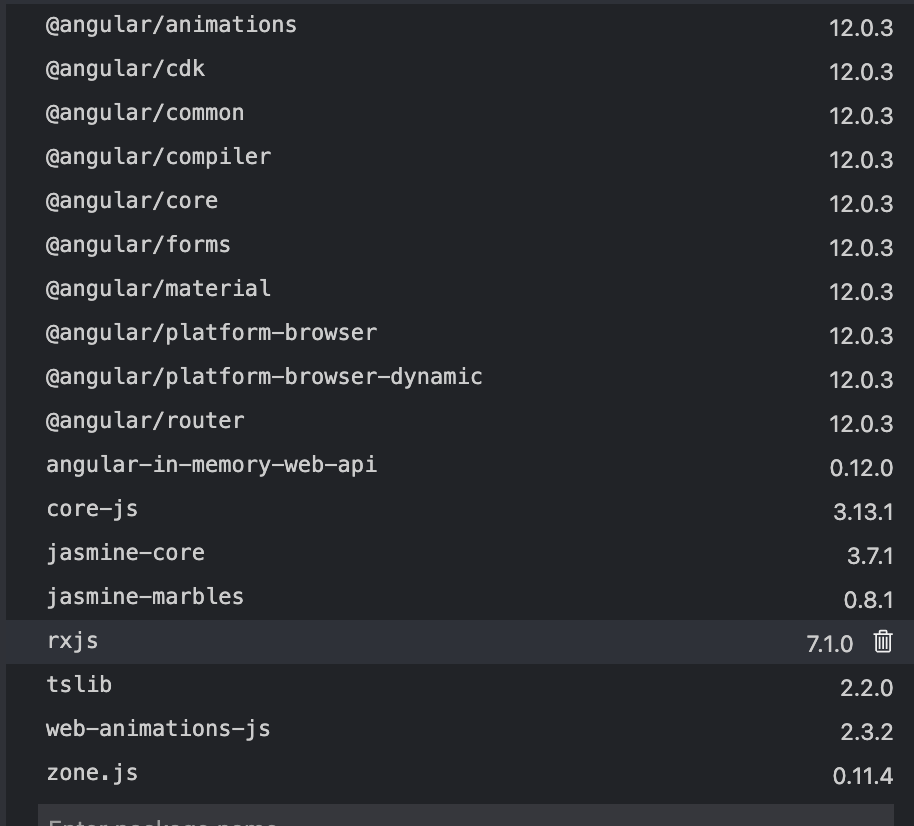Viewport: 914px width, 826px height.
Task: Click the @angular/common package entry
Action: pyautogui.click(x=144, y=112)
